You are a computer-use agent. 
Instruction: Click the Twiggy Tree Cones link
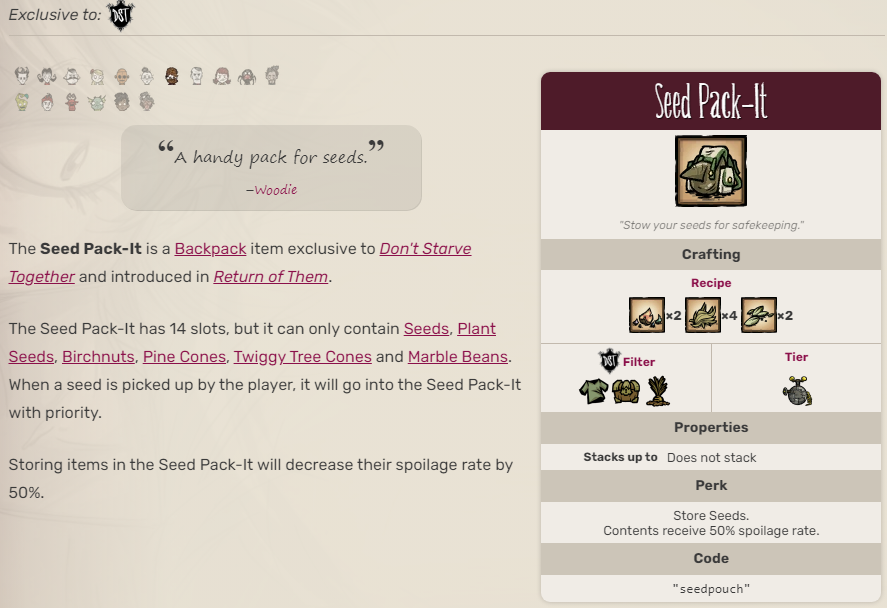point(302,356)
